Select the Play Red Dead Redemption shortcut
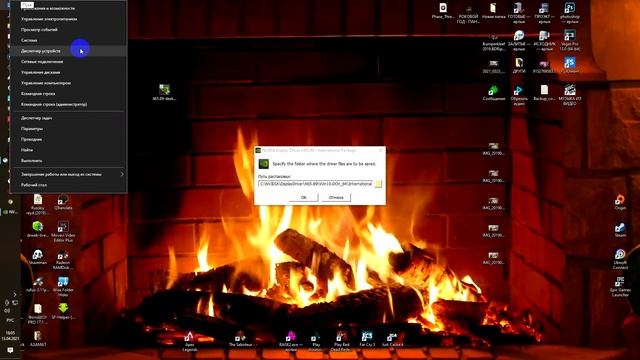The image size is (640, 360). pyautogui.click(x=341, y=341)
